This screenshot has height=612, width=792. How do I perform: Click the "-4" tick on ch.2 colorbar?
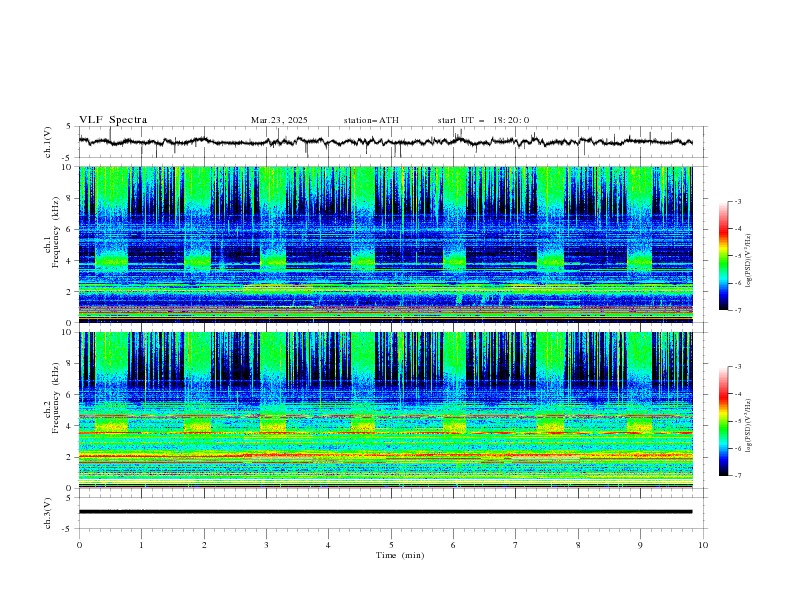click(x=738, y=394)
